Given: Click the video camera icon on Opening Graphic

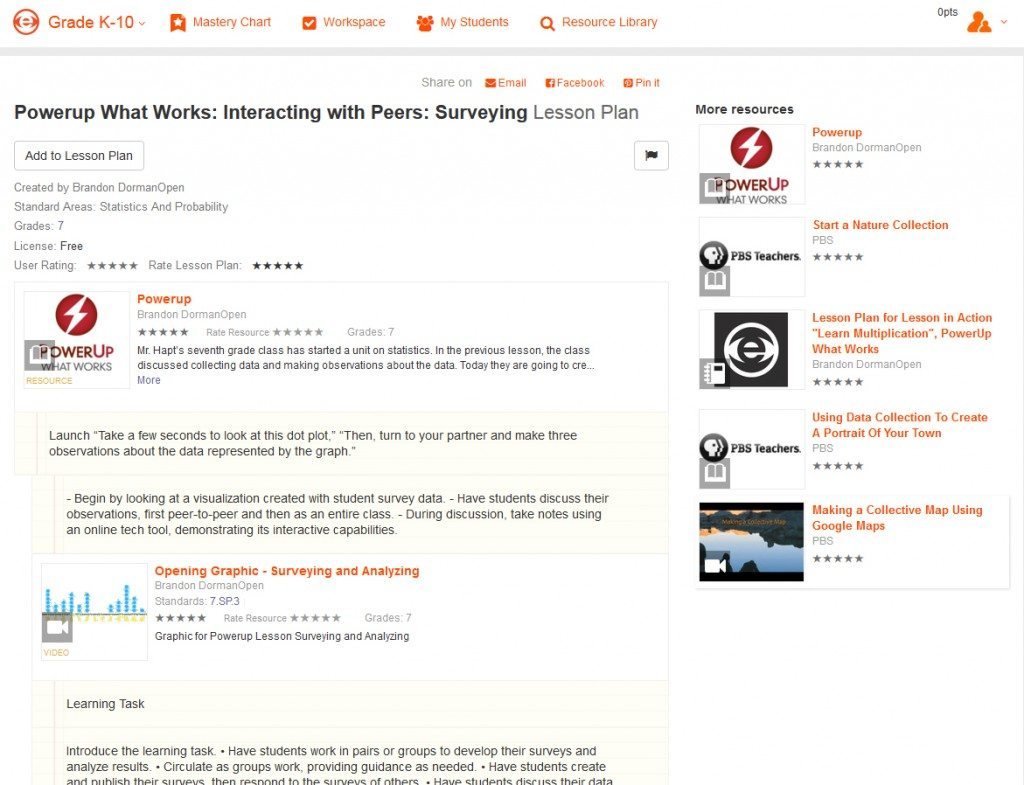Looking at the screenshot, I should (57, 626).
